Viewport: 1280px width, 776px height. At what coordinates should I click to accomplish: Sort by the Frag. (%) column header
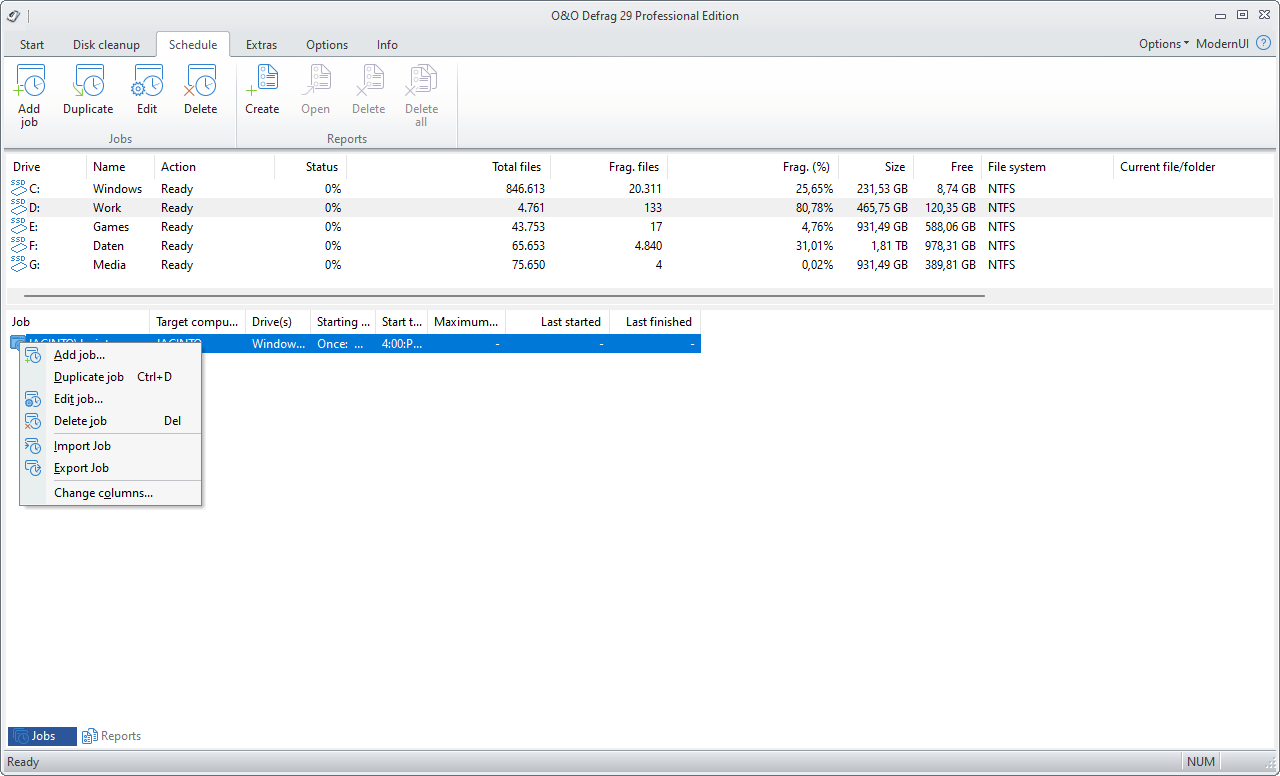(x=754, y=167)
